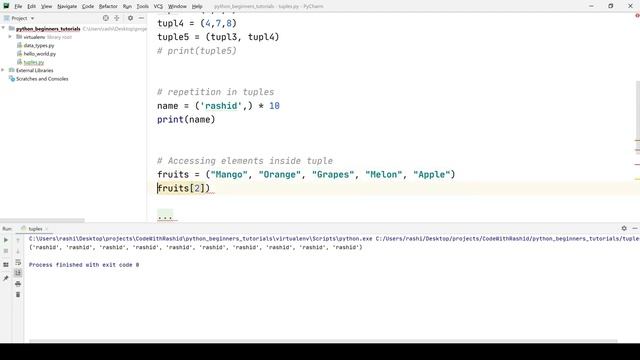Click the '# print(tuple5)' comment line
Image resolution: width=640 pixels, height=360 pixels.
coord(197,51)
